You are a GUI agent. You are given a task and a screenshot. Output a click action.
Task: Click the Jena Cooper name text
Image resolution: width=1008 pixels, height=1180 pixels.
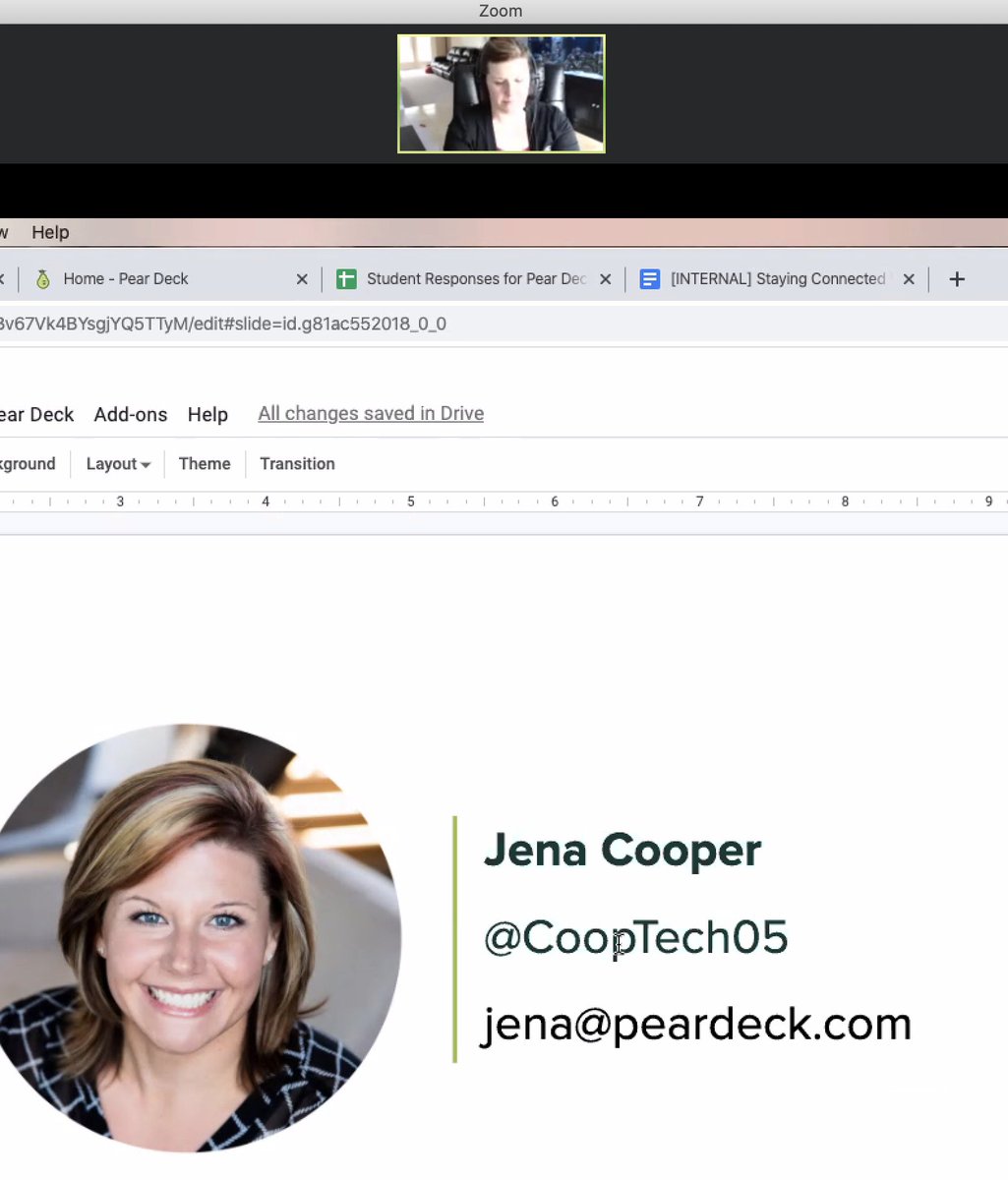(623, 851)
